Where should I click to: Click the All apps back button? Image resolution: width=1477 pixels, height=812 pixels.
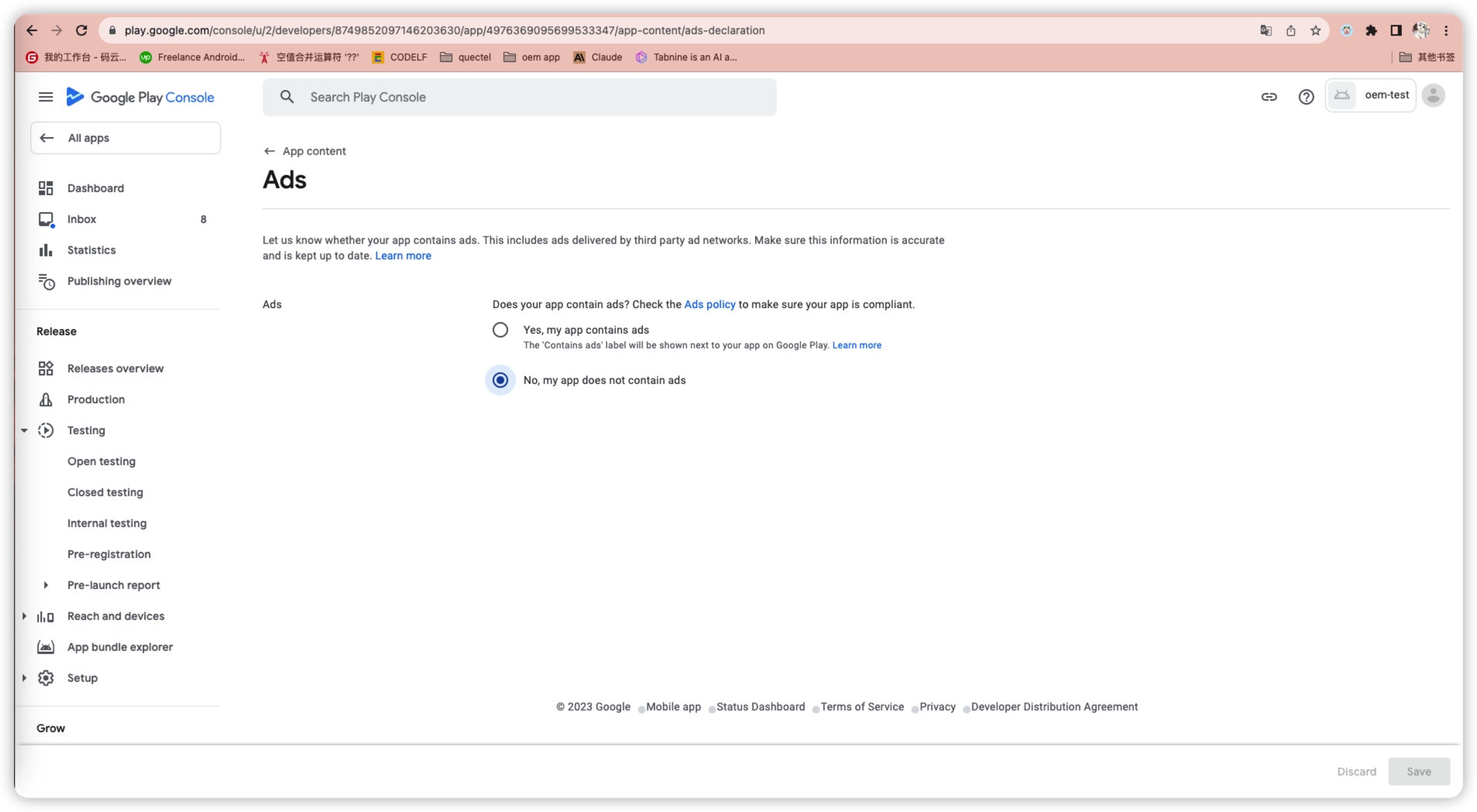(125, 138)
